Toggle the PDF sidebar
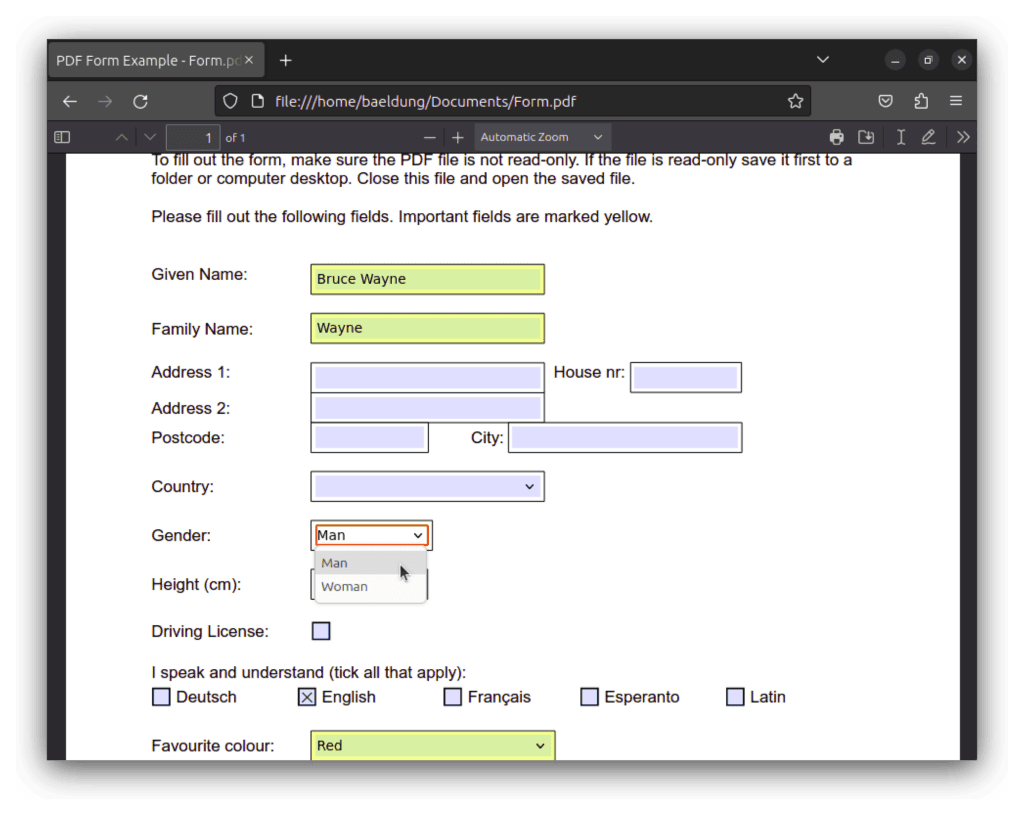 (x=62, y=137)
